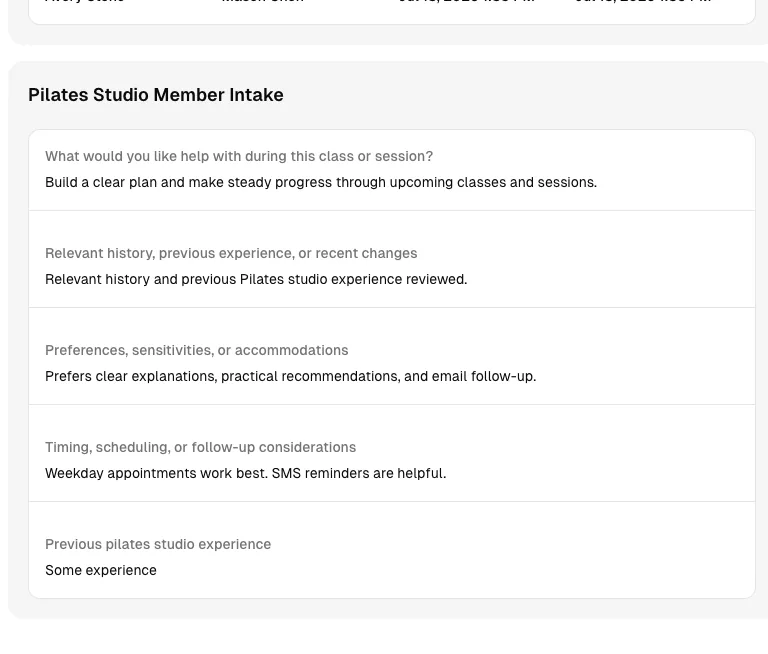Select the question about help during this session
This screenshot has width=768, height=654.
click(239, 156)
